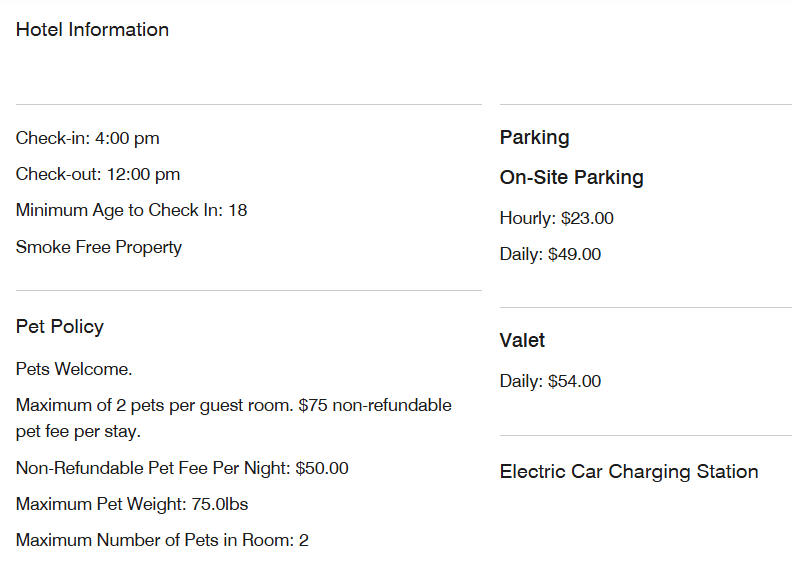The height and width of the screenshot is (571, 792).
Task: Click Minimum Age to Check In line
Action: tap(131, 210)
